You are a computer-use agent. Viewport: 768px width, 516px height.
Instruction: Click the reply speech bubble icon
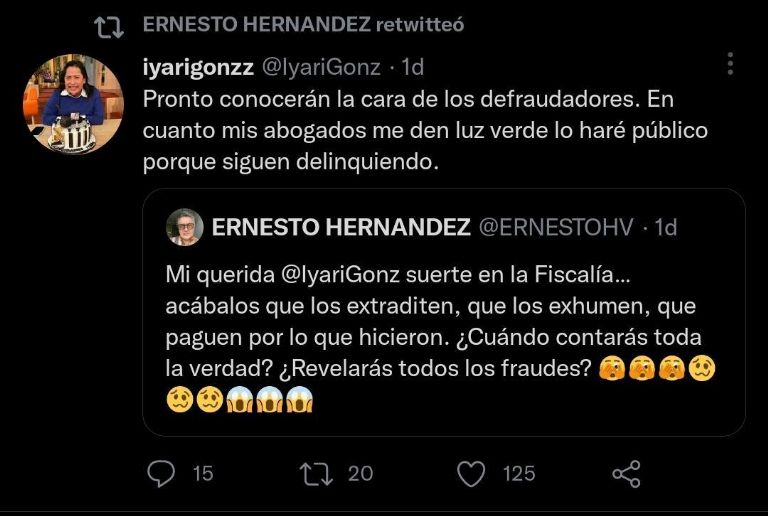[162, 473]
